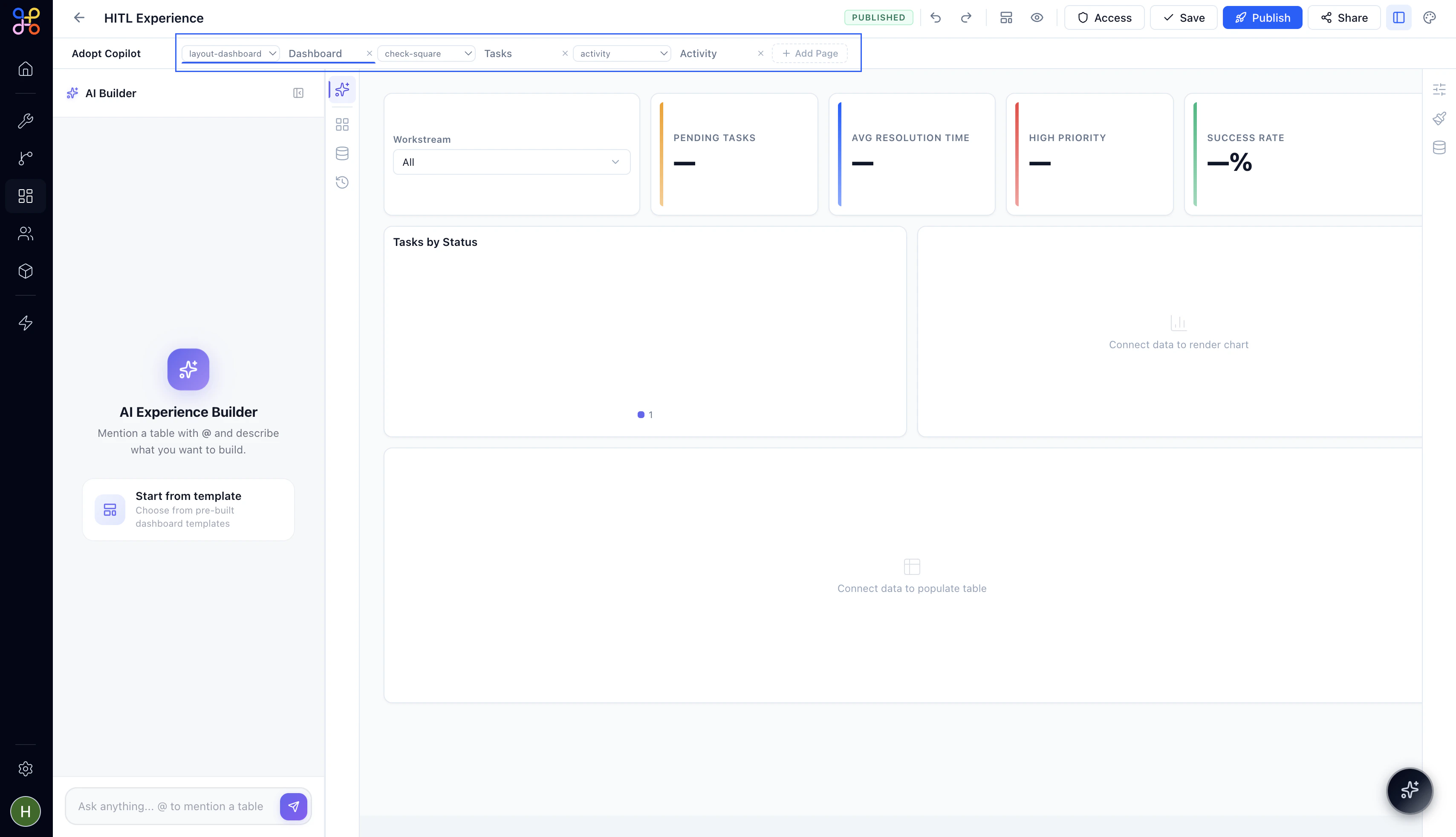Click the paintbrush style icon on right rail
Viewport: 1456px width, 837px height.
[x=1439, y=118]
